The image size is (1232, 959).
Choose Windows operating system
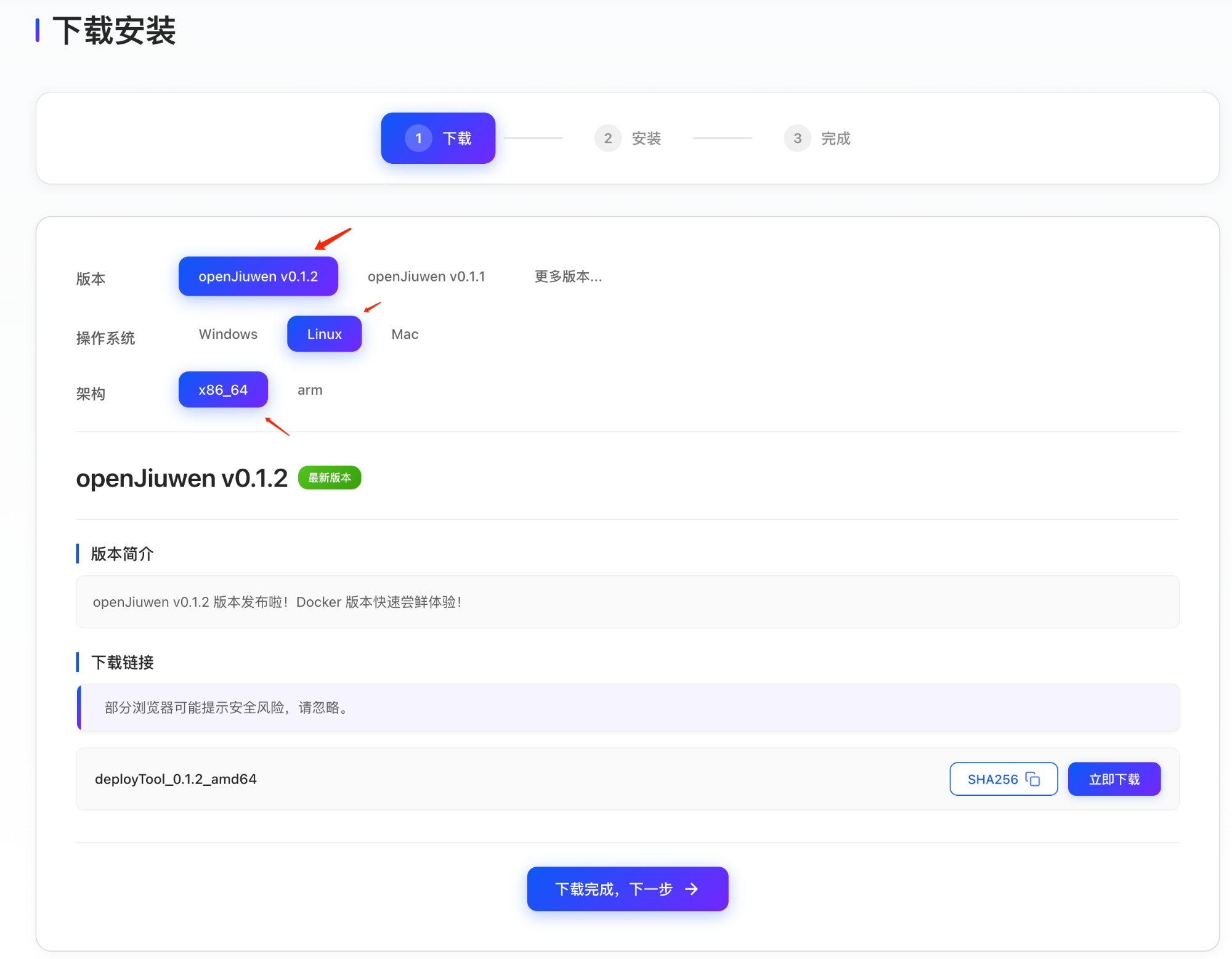coord(228,334)
